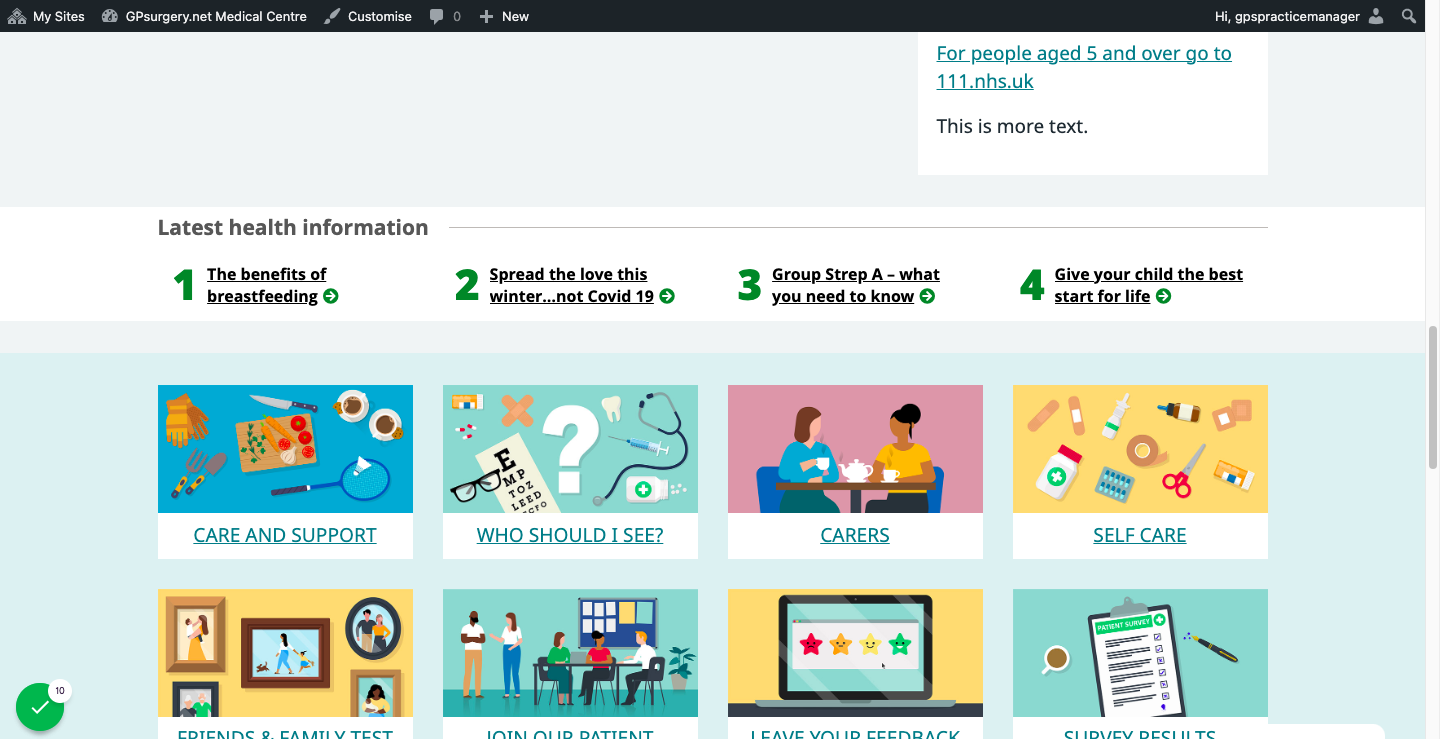Click the 'This is more text.' paragraph

click(1012, 126)
